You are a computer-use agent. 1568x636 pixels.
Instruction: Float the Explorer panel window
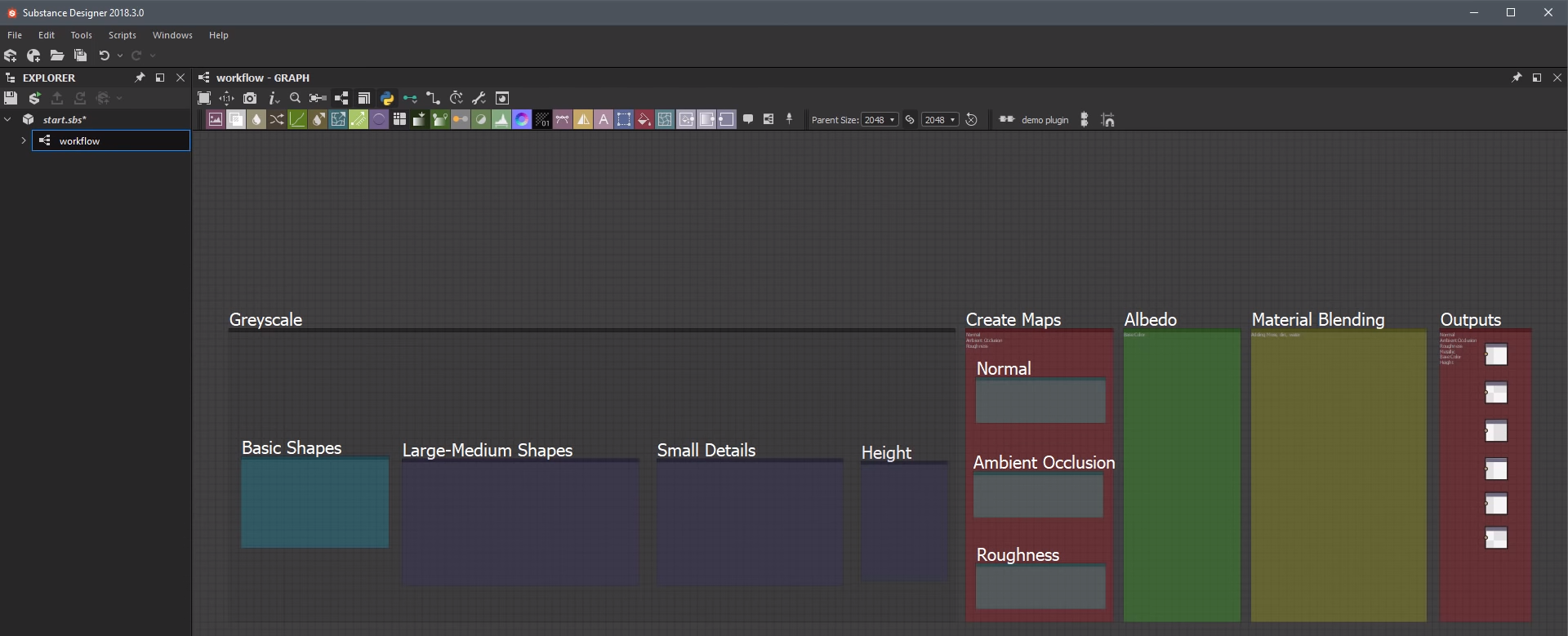click(x=160, y=78)
